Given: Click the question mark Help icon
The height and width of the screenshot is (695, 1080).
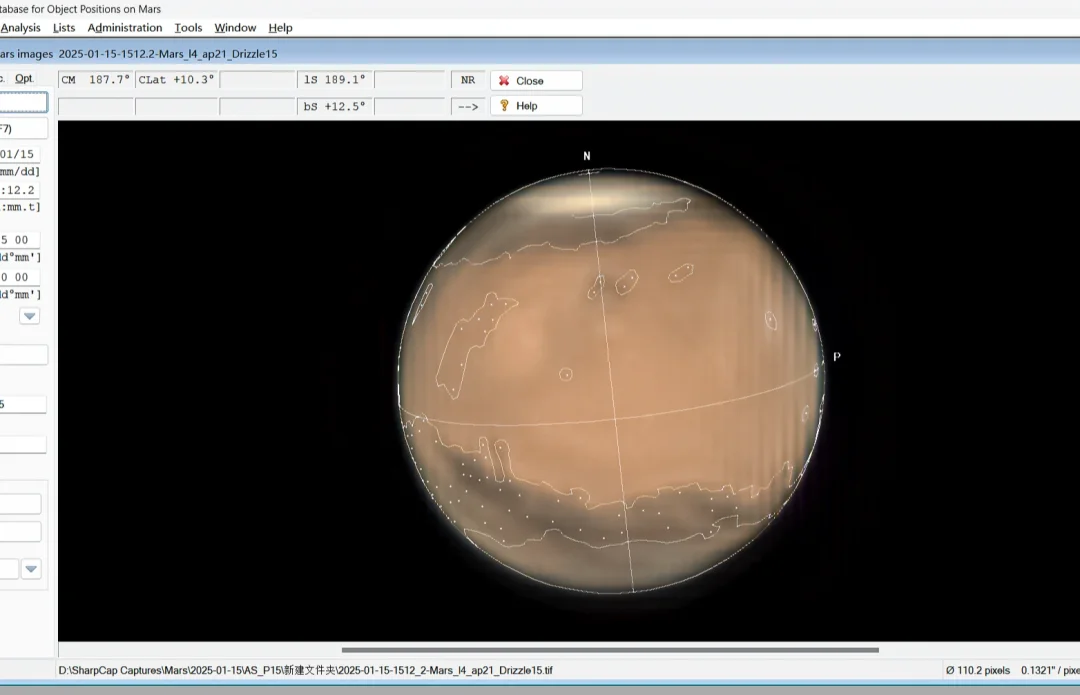Looking at the screenshot, I should click(x=505, y=106).
